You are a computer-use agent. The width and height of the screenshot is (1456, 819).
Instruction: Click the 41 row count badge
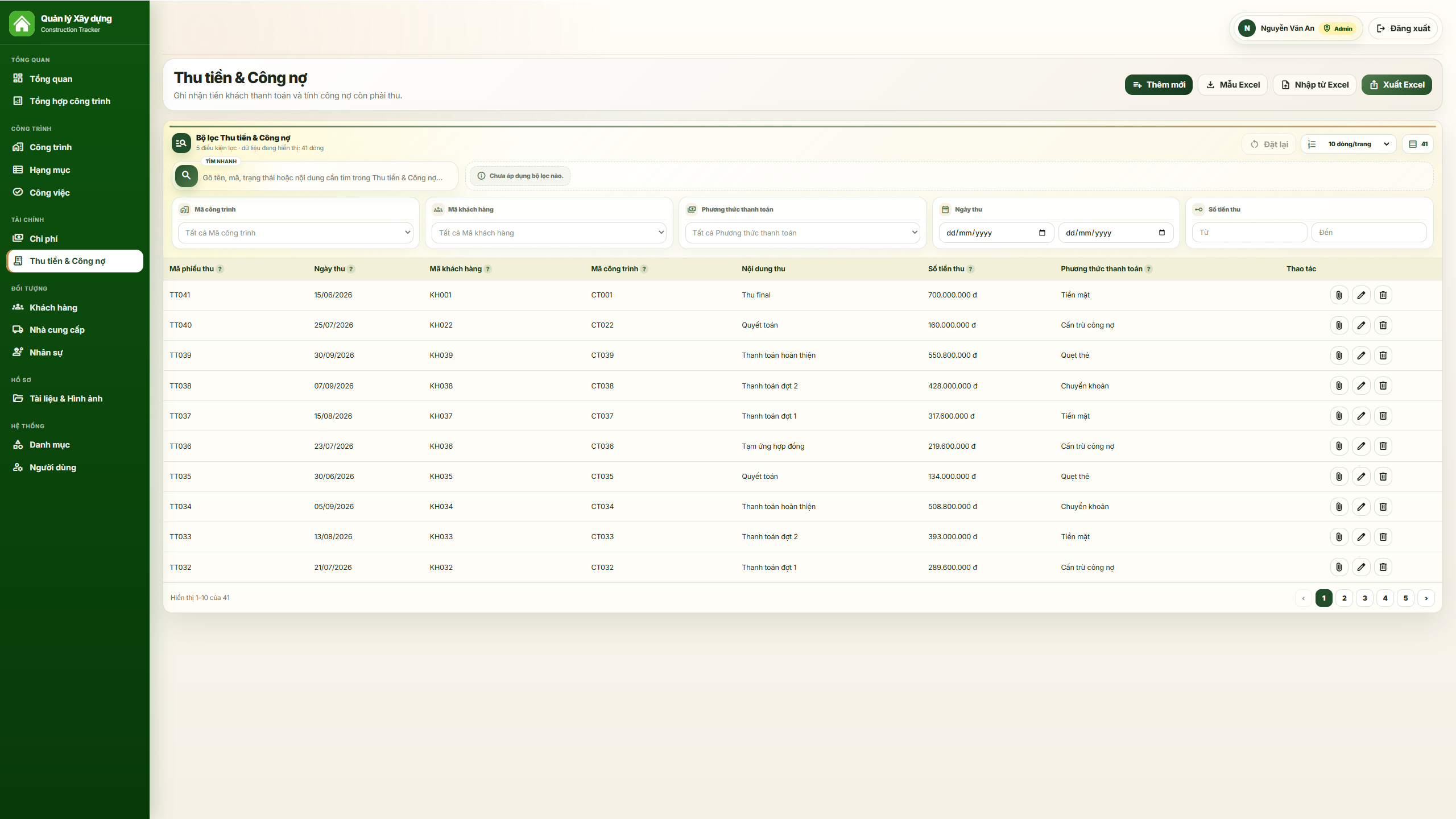1418,144
